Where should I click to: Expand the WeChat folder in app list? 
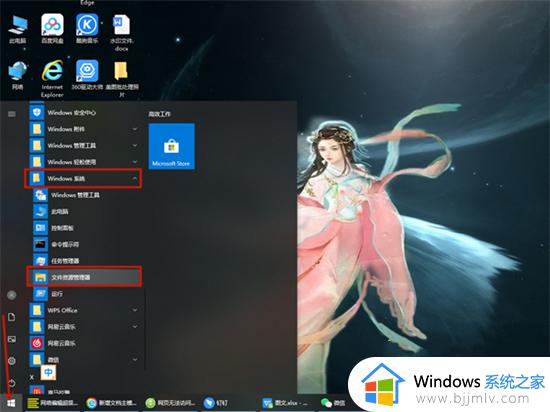[x=84, y=359]
